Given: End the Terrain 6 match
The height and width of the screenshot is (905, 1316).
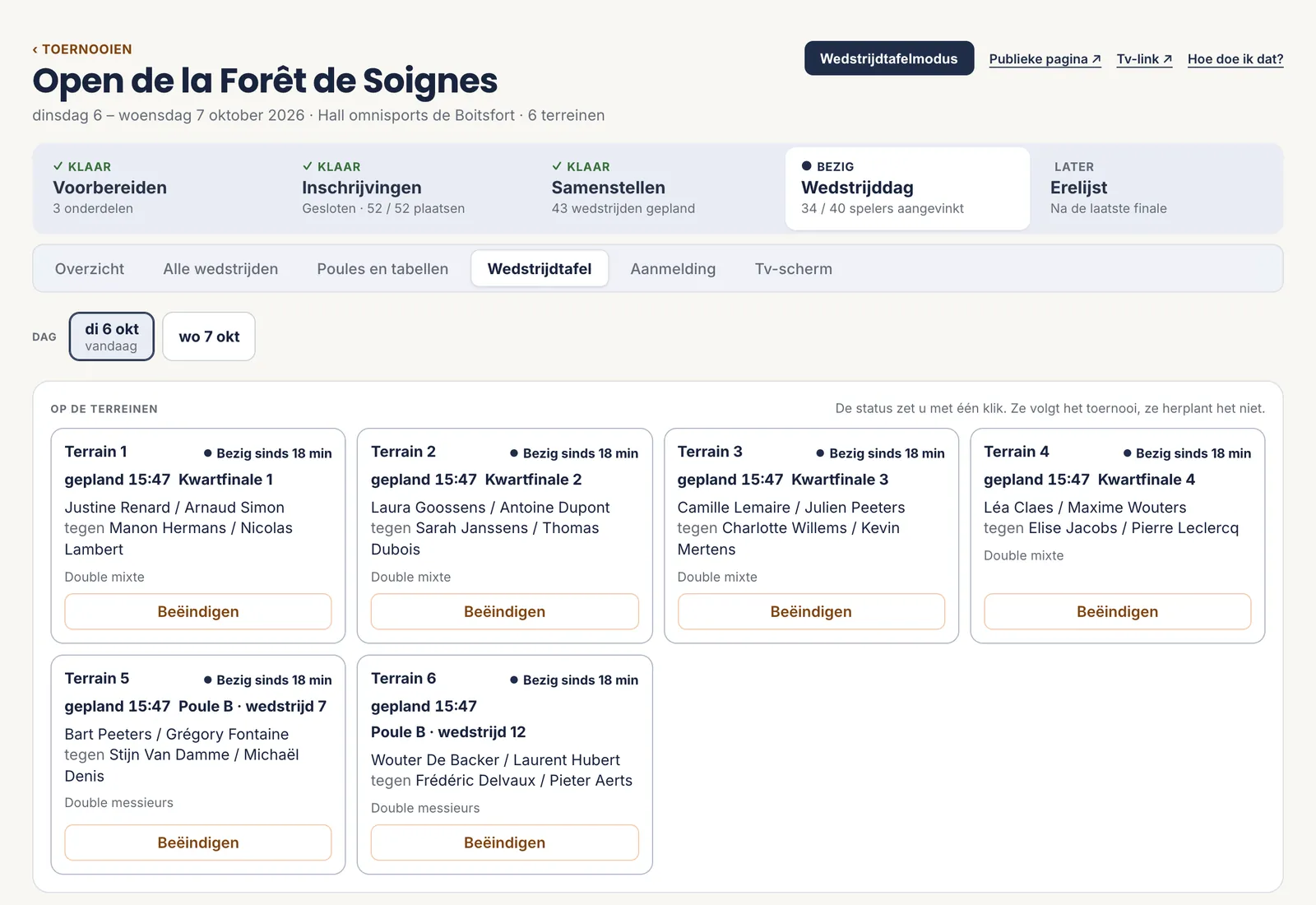Looking at the screenshot, I should pyautogui.click(x=504, y=843).
